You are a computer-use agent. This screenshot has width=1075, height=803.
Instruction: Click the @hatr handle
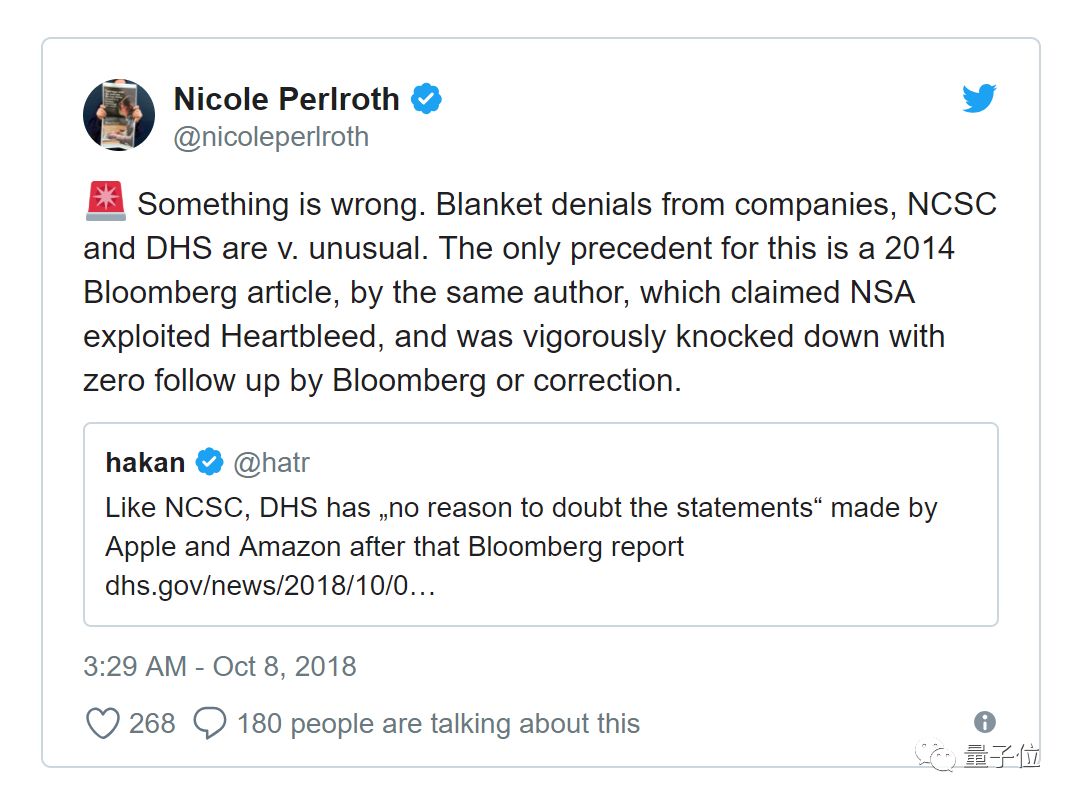point(271,463)
